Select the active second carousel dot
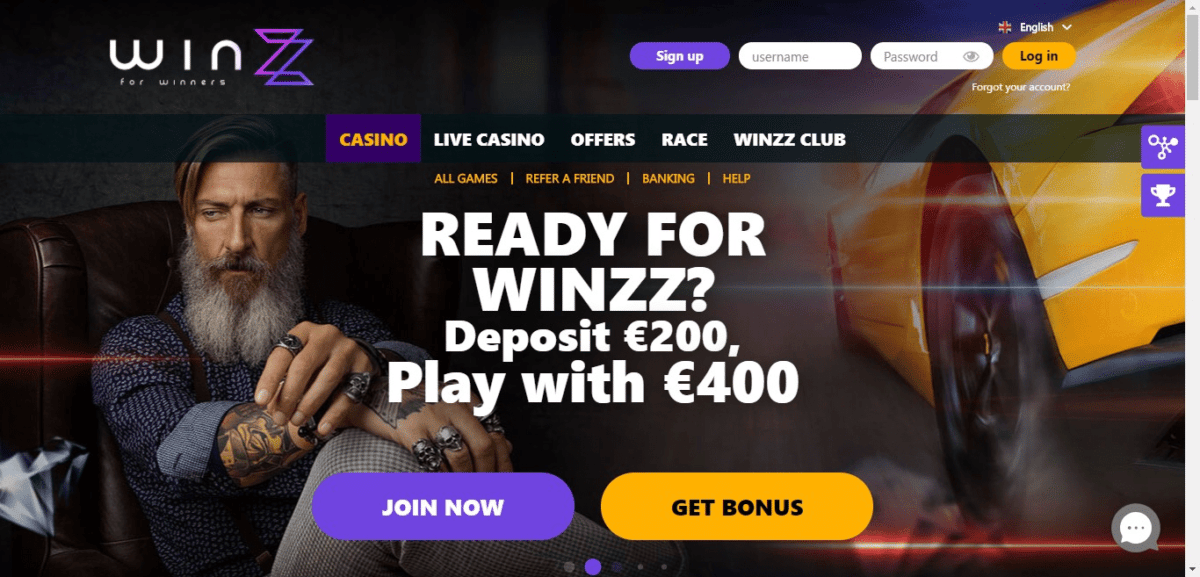The image size is (1200, 577). click(x=593, y=567)
